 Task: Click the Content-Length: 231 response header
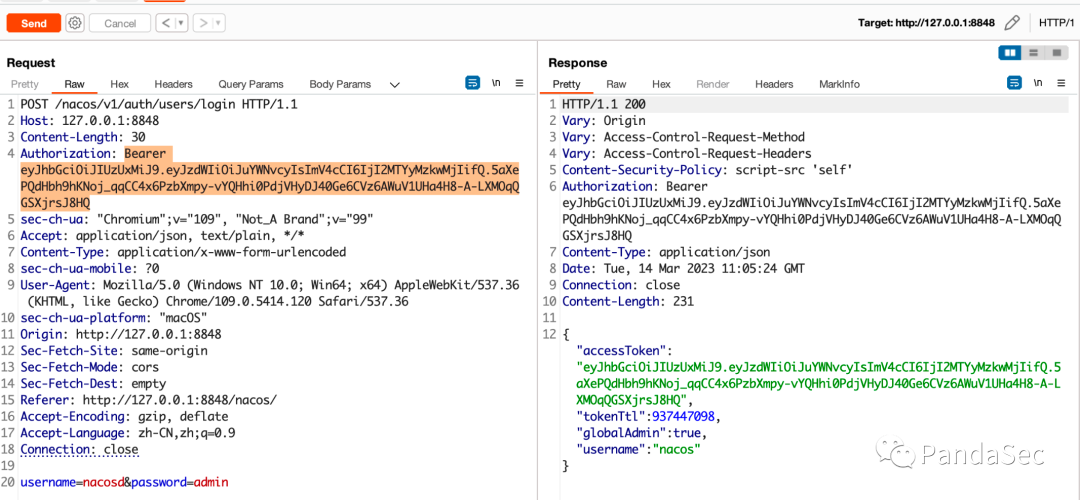pos(628,302)
